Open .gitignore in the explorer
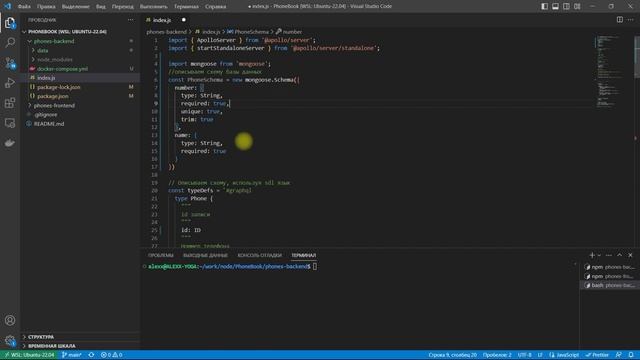Screen dimensions: 640x360 tap(46, 115)
